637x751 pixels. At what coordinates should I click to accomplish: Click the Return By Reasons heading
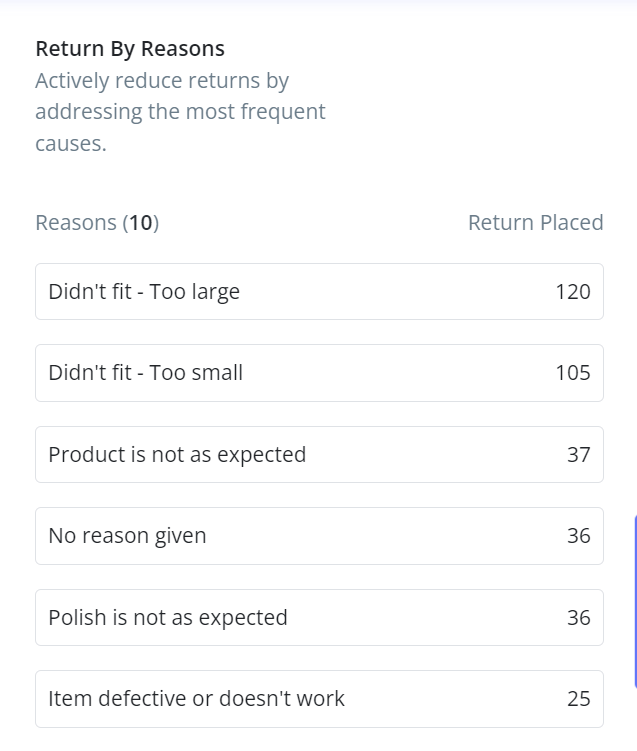[130, 49]
